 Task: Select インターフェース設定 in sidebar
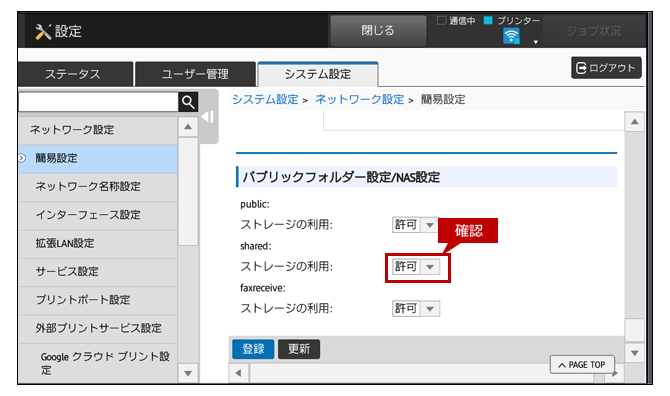pos(88,215)
